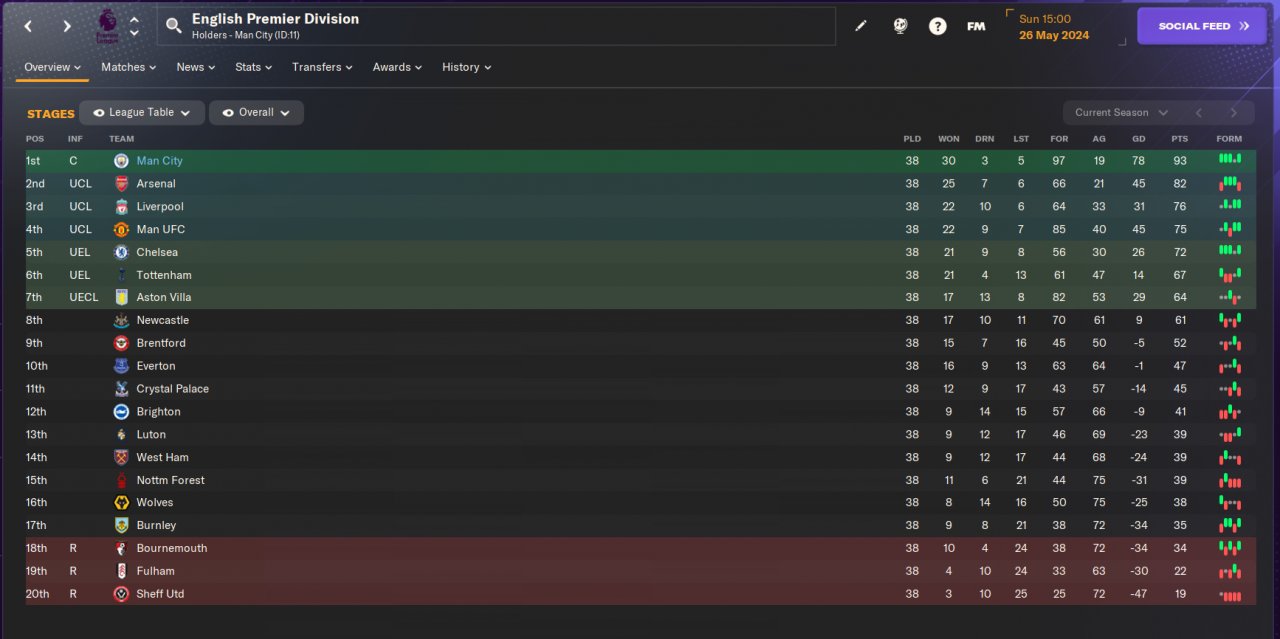Click the question mark help icon
This screenshot has height=639, width=1280.
click(937, 26)
